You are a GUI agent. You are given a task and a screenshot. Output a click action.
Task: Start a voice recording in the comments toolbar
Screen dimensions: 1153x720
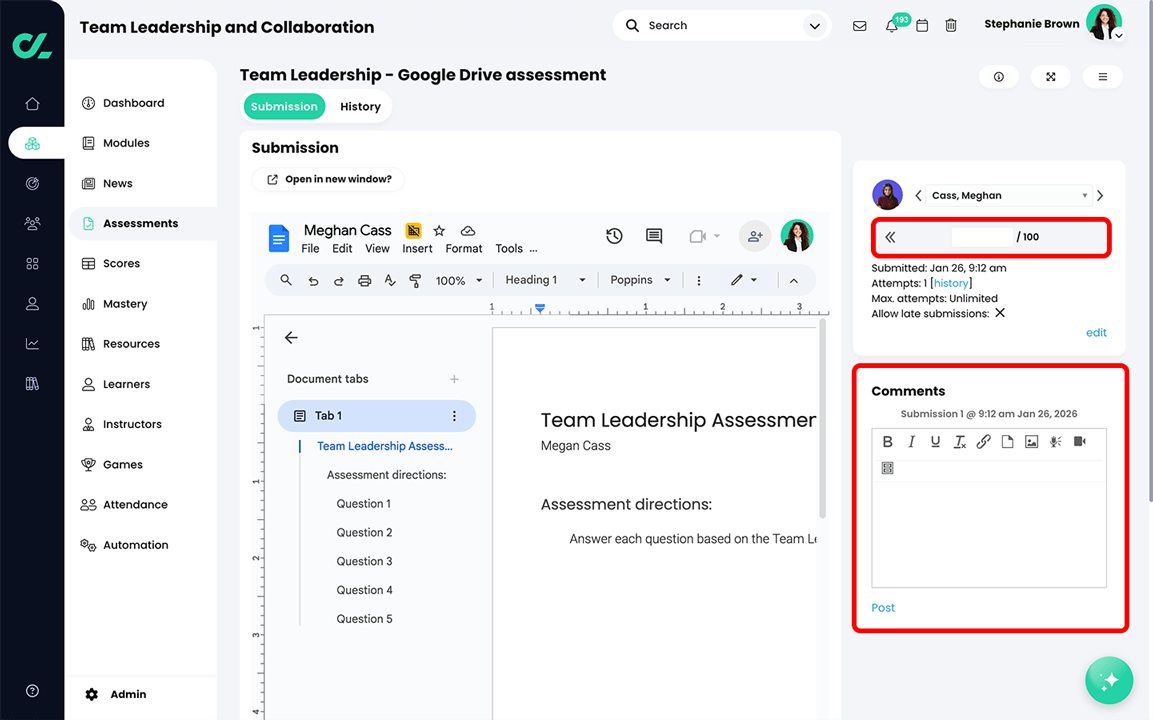coord(1055,441)
